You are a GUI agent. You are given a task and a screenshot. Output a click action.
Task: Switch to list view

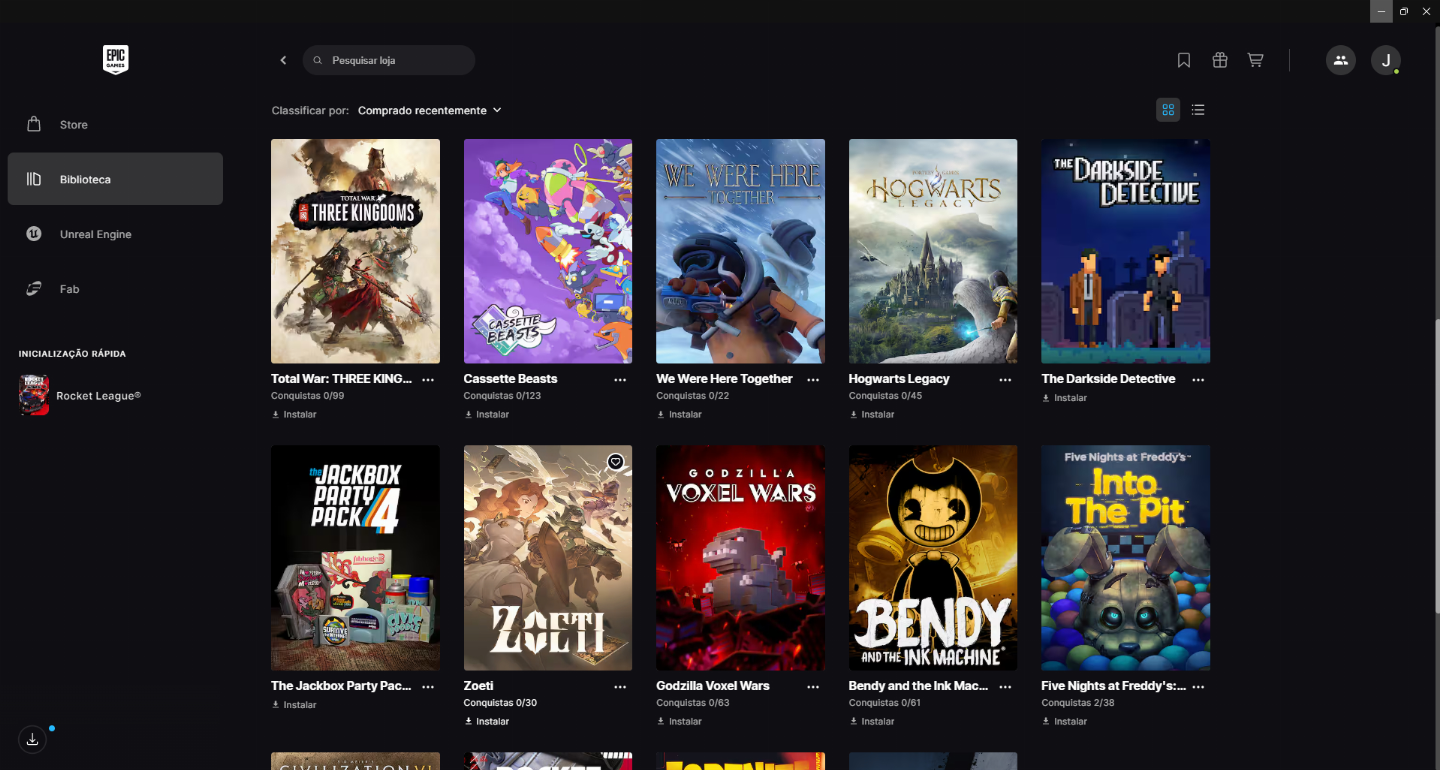1198,110
